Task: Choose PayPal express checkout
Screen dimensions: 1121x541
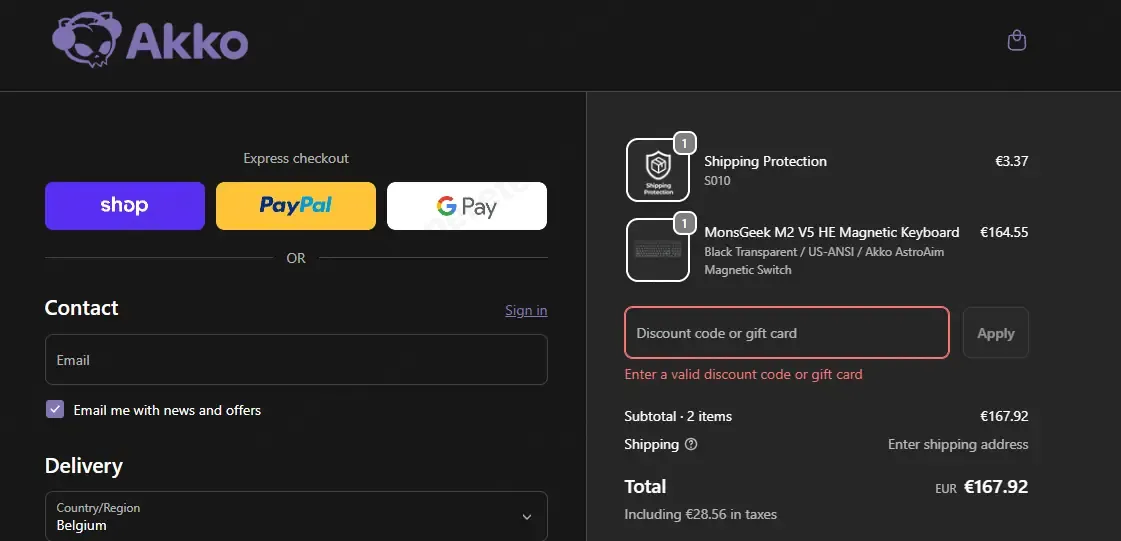Action: 296,206
